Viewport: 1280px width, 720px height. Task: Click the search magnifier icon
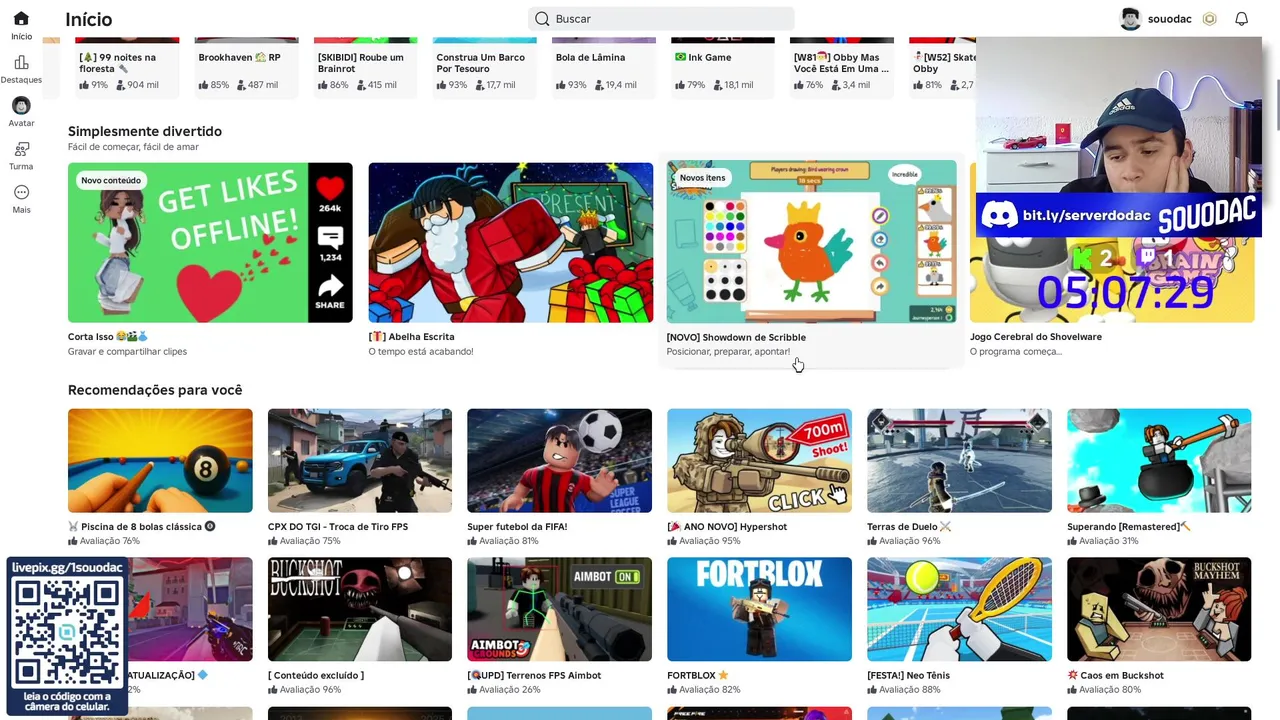(542, 19)
